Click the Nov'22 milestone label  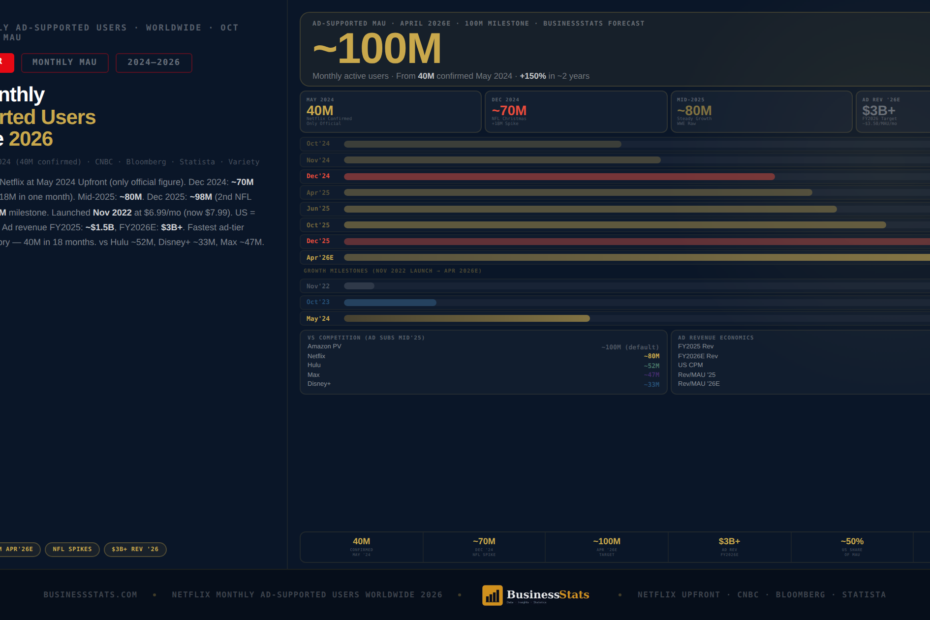tap(318, 286)
